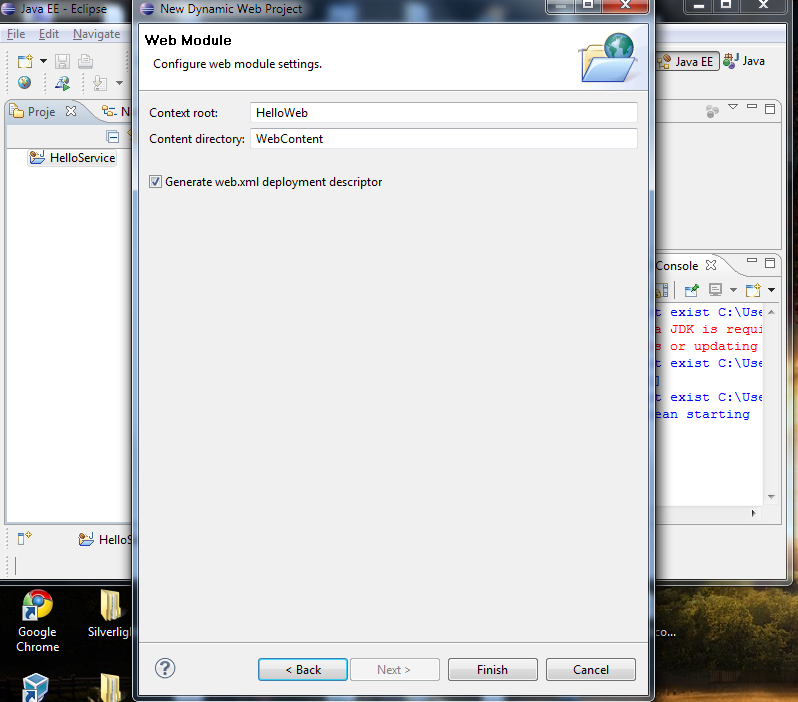This screenshot has width=798, height=702.
Task: Minimize the upper right view panel
Action: (x=752, y=106)
